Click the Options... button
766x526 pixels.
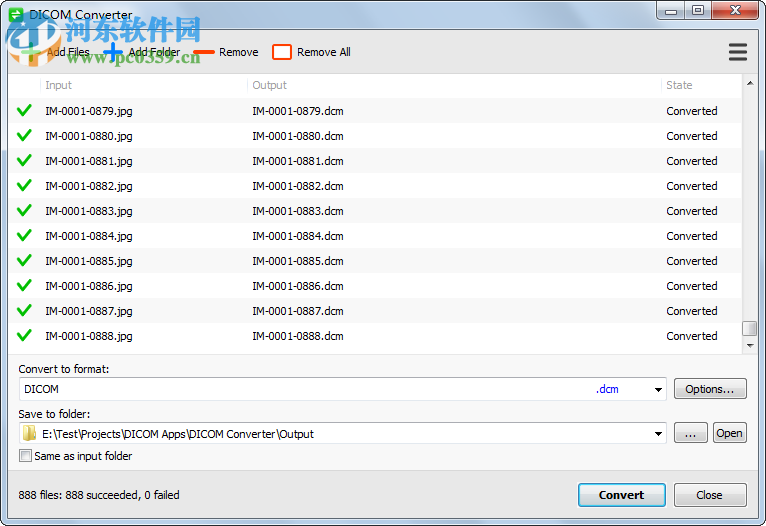(x=710, y=389)
